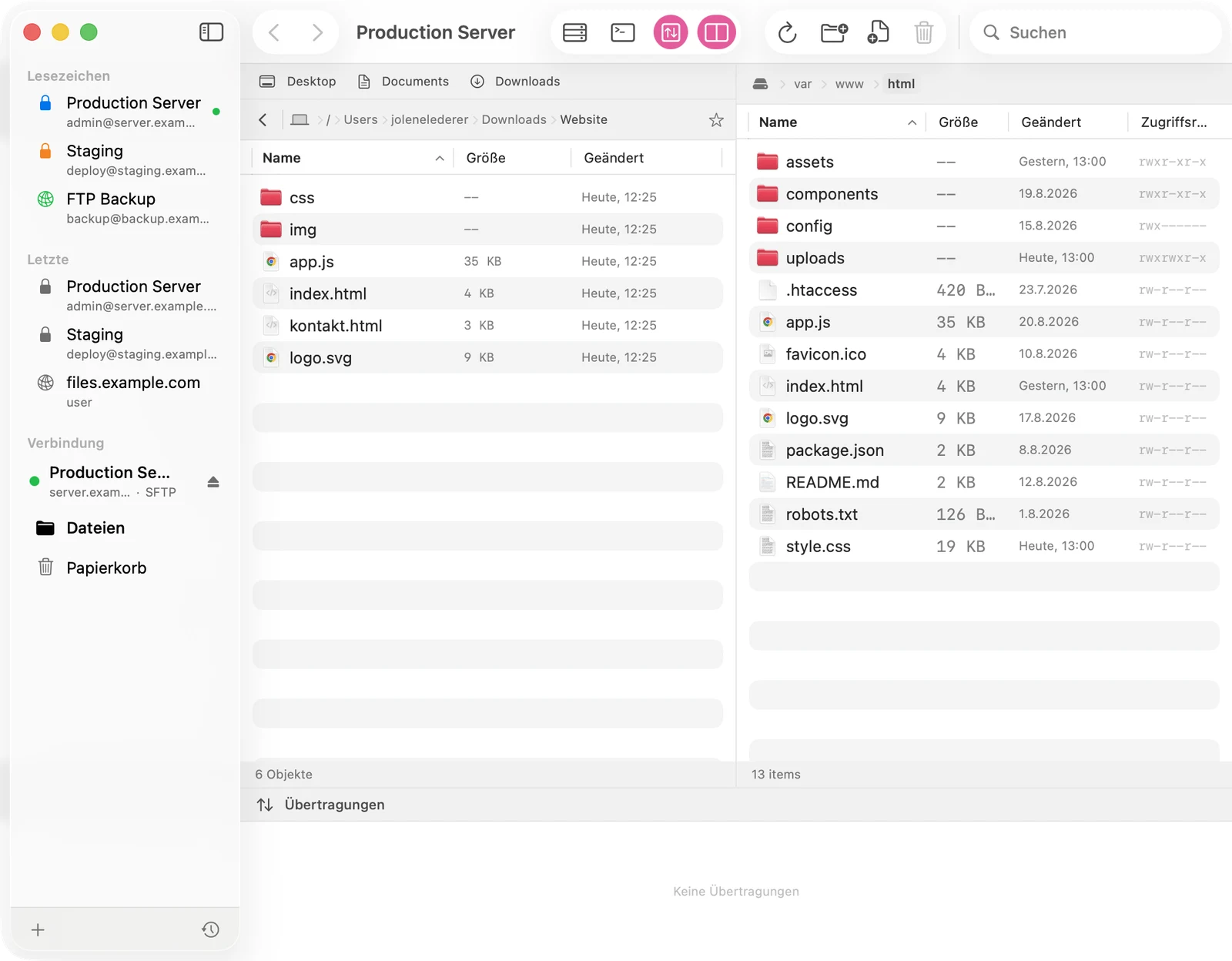Select remote README.md file
This screenshot has height=961, width=1232.
click(984, 482)
